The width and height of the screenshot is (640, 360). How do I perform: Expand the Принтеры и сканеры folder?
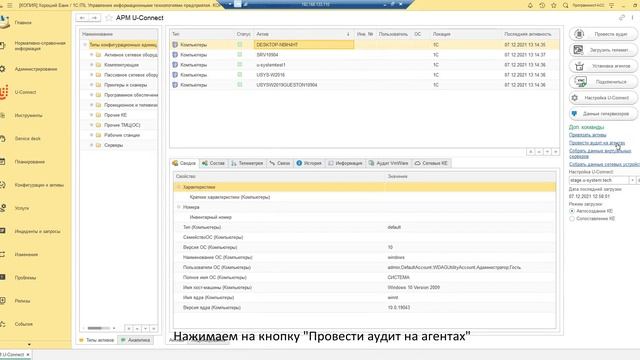(91, 85)
